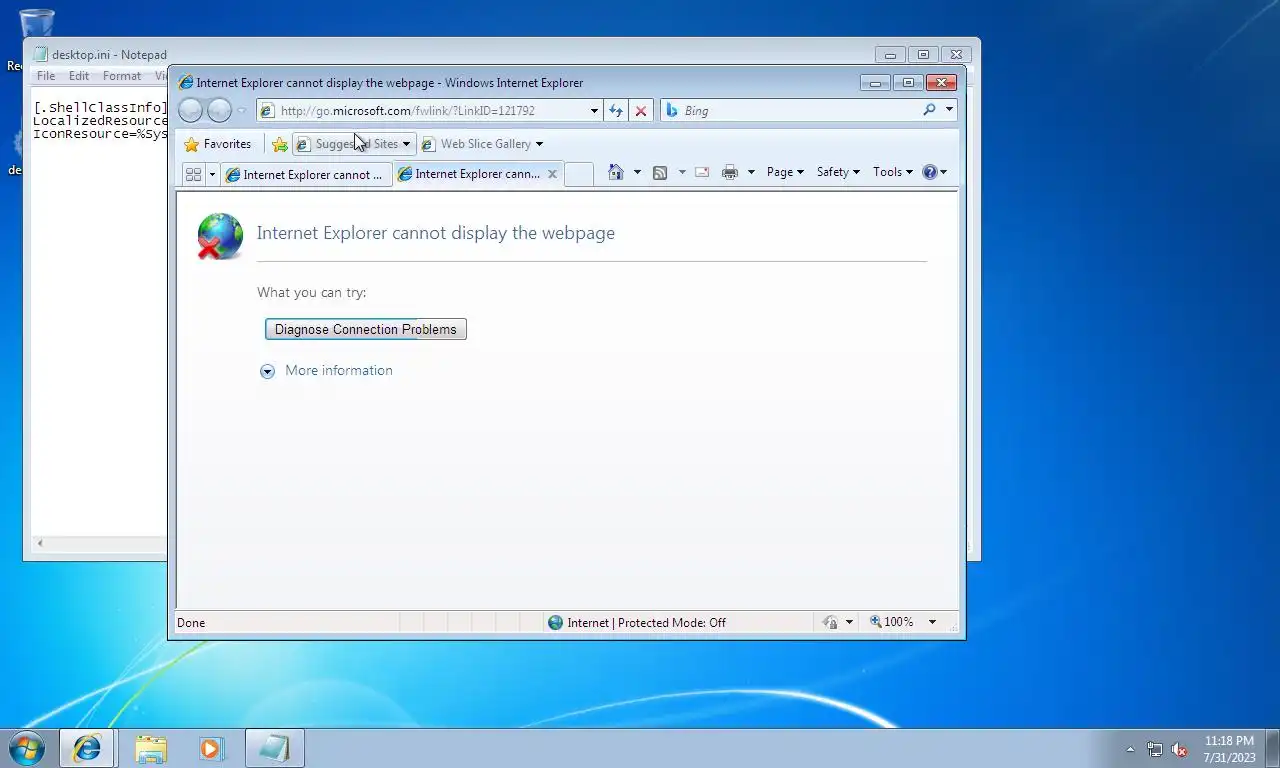Expand More information section arrow
The height and width of the screenshot is (768, 1280).
point(267,371)
